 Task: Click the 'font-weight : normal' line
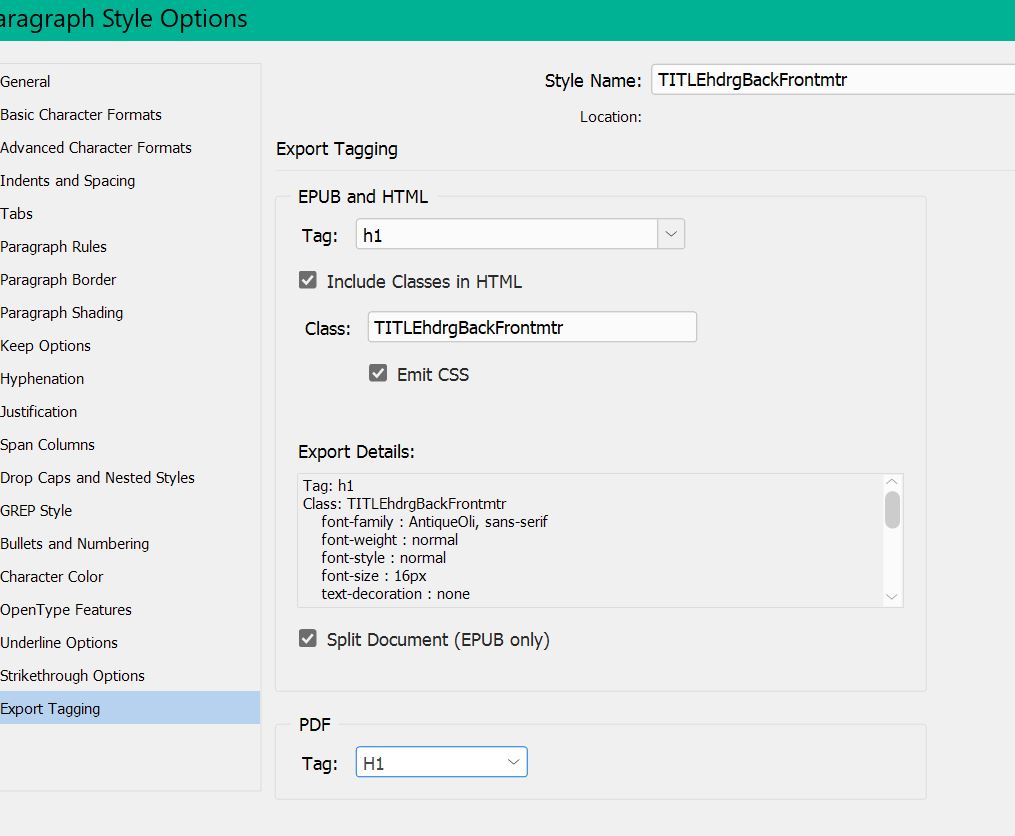pos(390,540)
